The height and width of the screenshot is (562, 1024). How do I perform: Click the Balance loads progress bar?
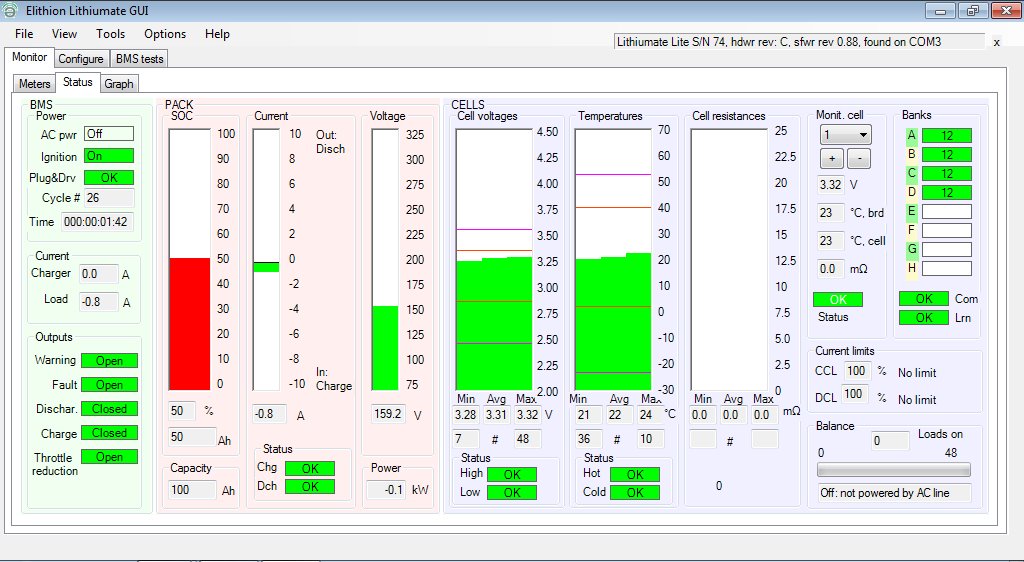coord(893,470)
